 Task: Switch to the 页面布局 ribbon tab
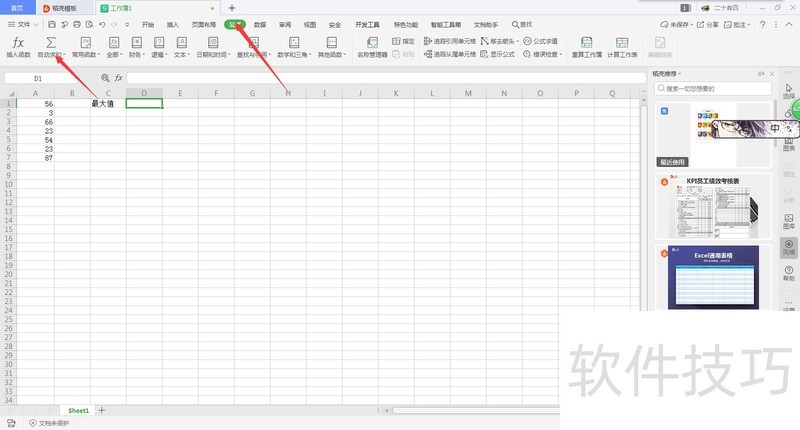coord(204,24)
